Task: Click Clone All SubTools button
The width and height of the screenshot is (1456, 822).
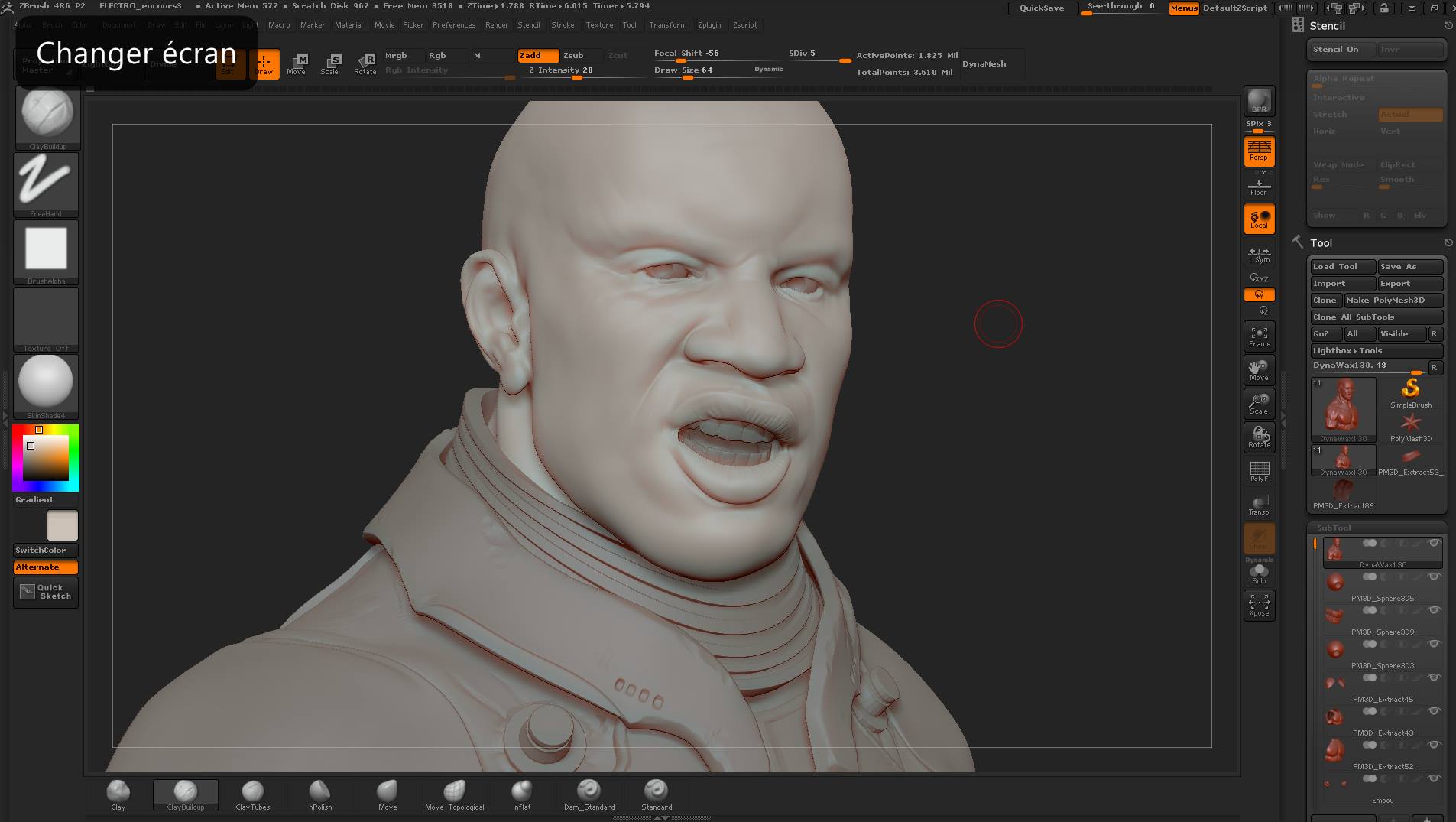Action: click(x=1377, y=317)
